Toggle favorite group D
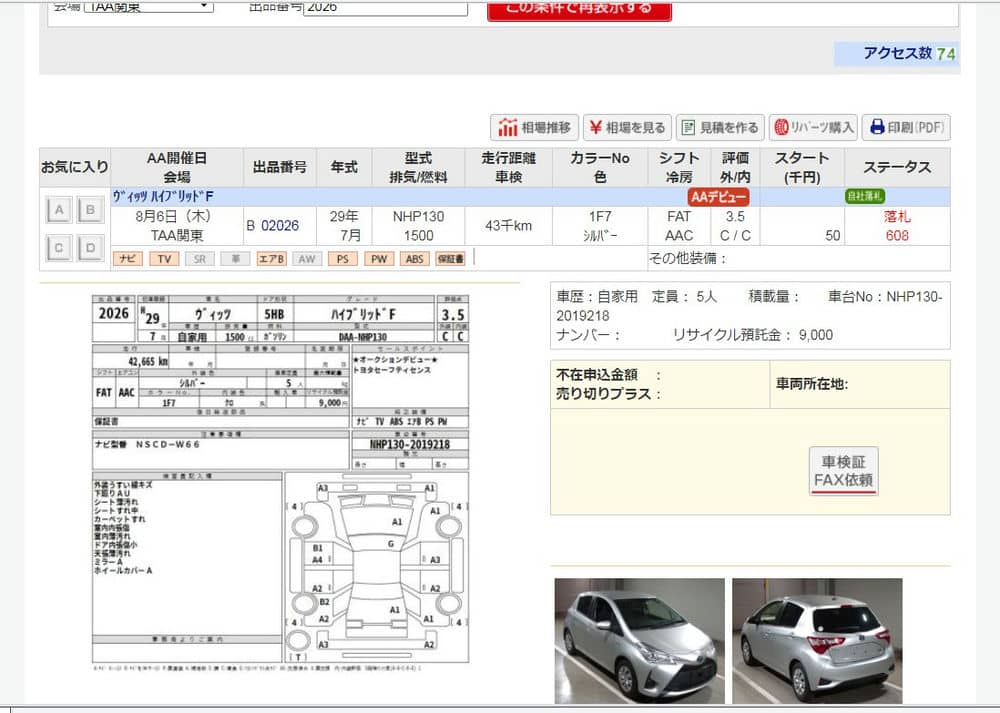 tap(90, 247)
